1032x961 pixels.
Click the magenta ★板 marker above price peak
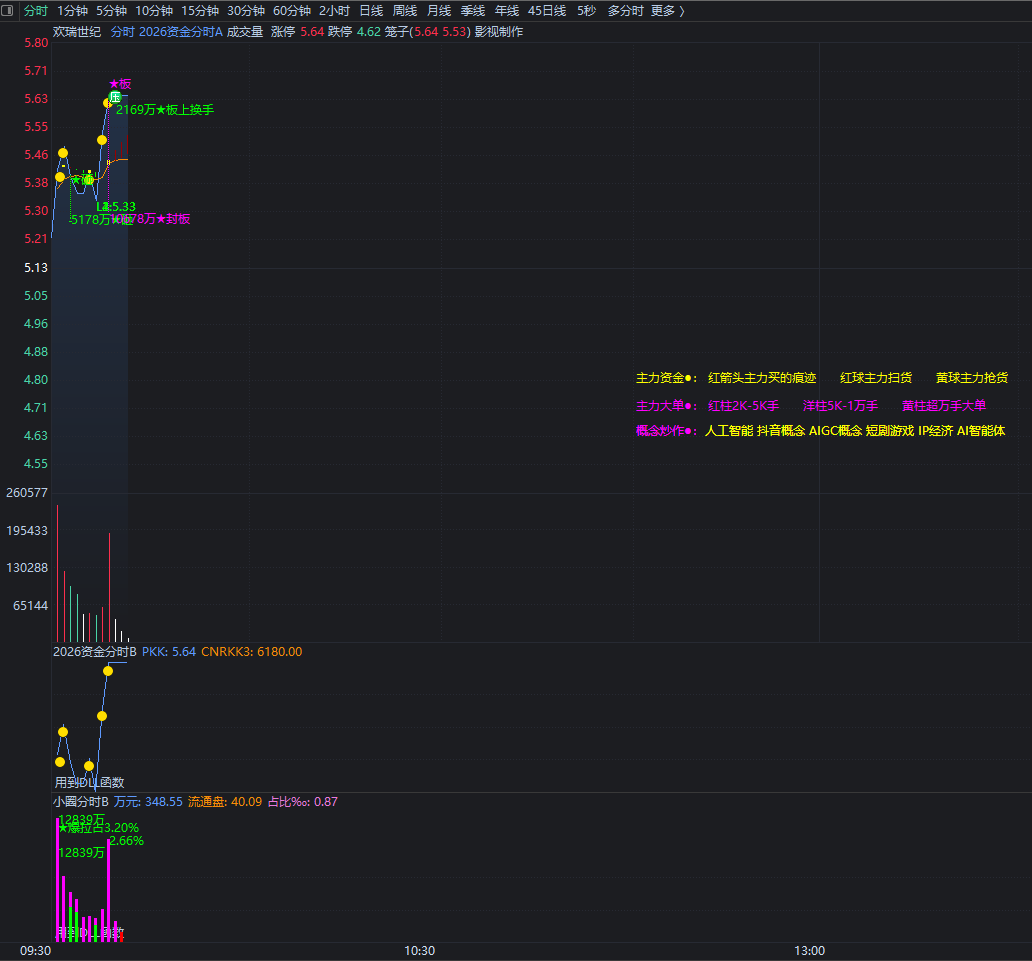point(120,84)
